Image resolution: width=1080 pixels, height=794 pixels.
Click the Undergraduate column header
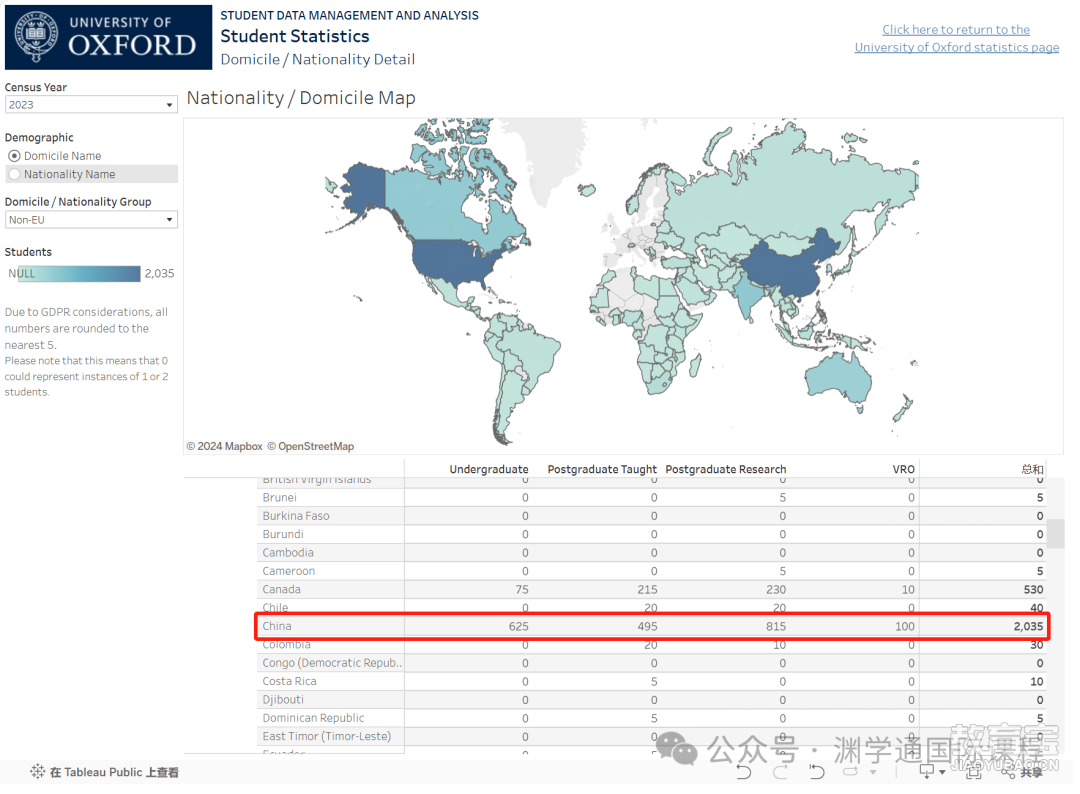point(488,469)
